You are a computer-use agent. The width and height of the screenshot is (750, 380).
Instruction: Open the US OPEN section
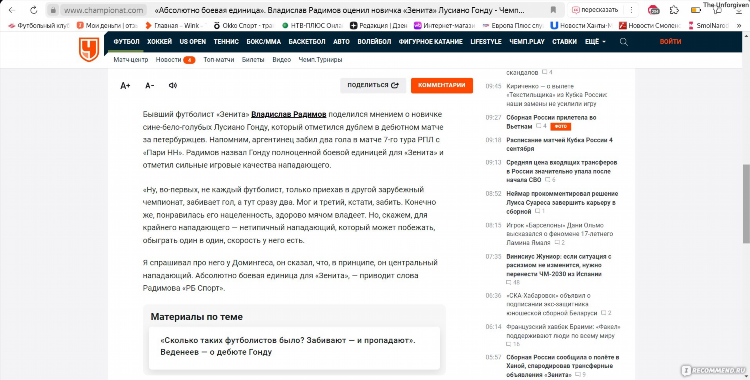193,42
